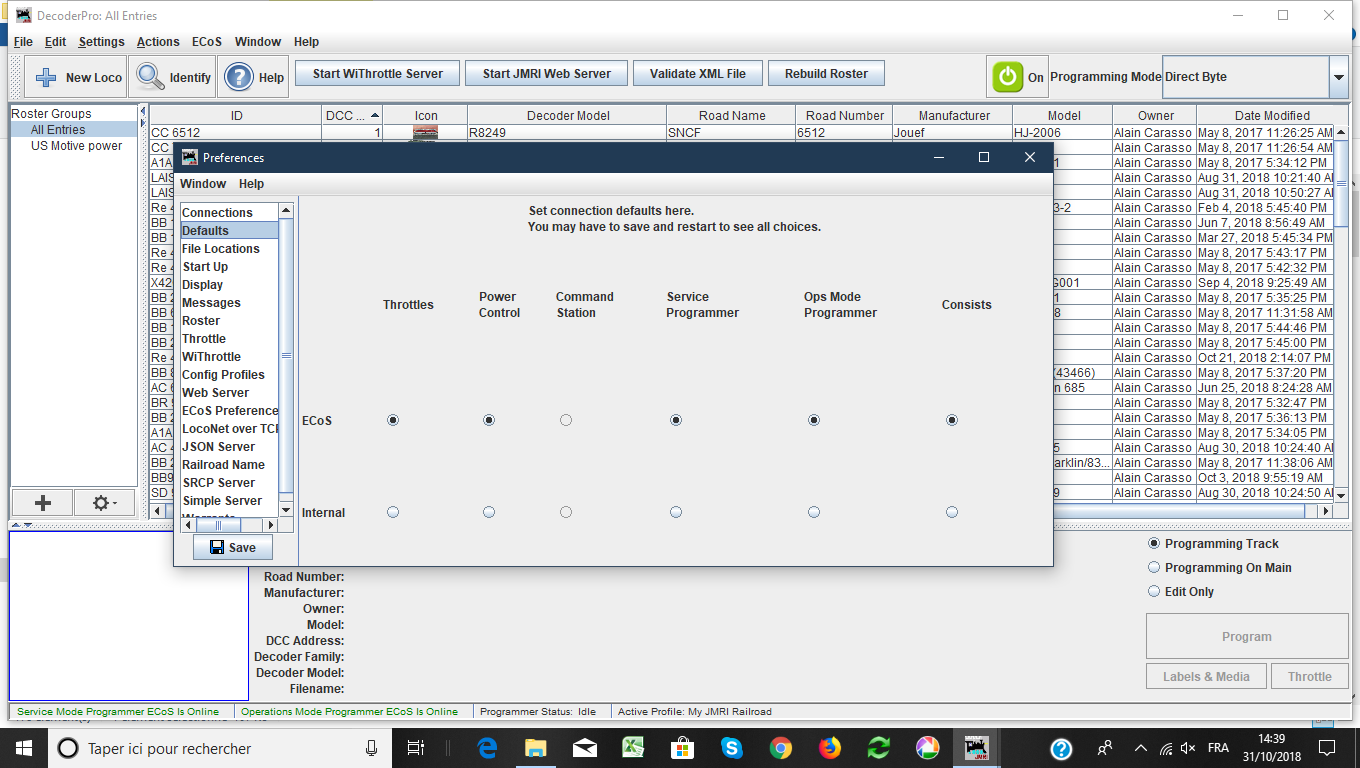Click the Preferences list scroll-down arrow
Image resolution: width=1360 pixels, height=768 pixels.
pos(285,510)
